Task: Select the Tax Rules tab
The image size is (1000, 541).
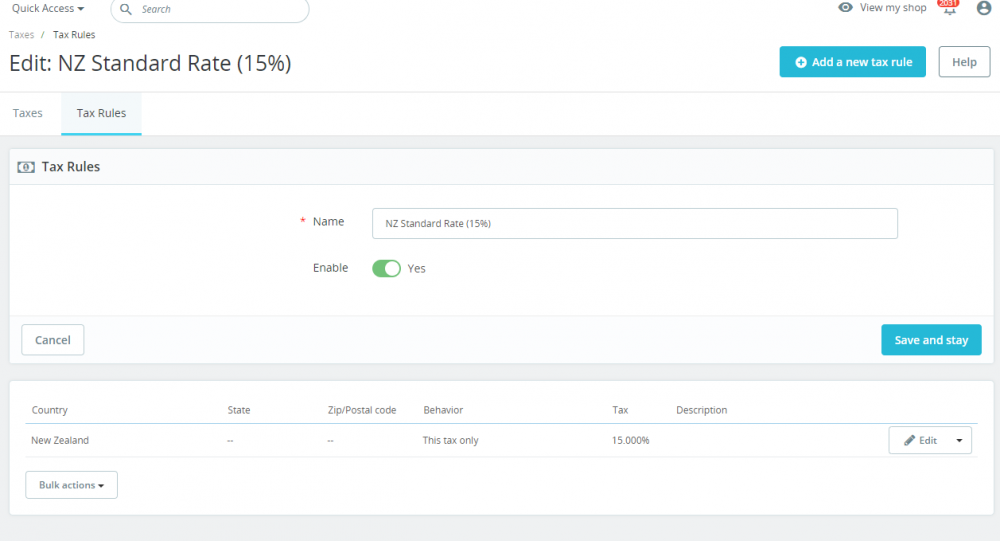Action: tap(101, 113)
